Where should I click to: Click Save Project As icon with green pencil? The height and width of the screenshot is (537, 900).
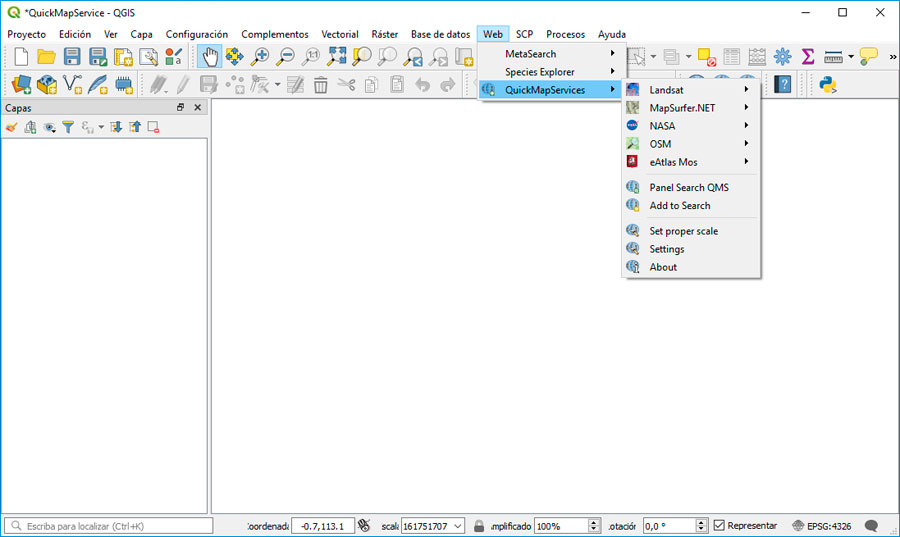98,57
